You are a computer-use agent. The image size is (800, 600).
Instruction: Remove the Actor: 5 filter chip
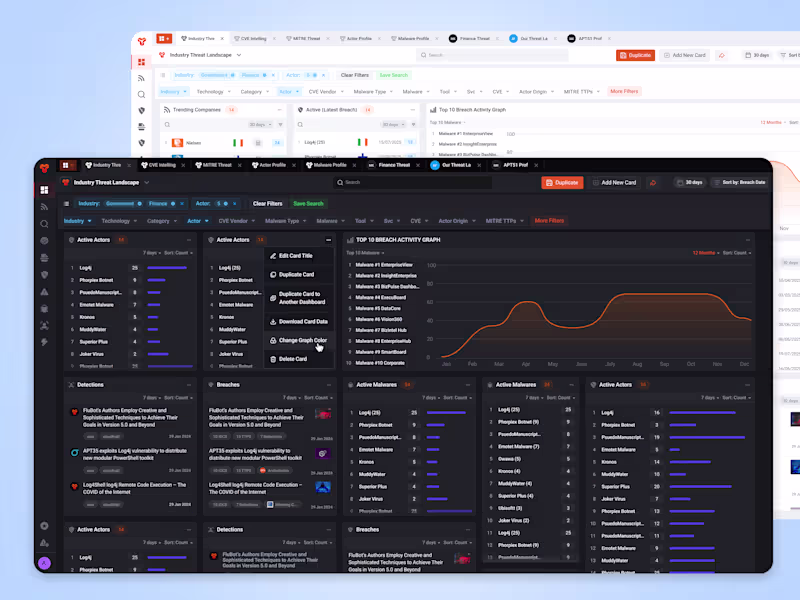pos(233,203)
